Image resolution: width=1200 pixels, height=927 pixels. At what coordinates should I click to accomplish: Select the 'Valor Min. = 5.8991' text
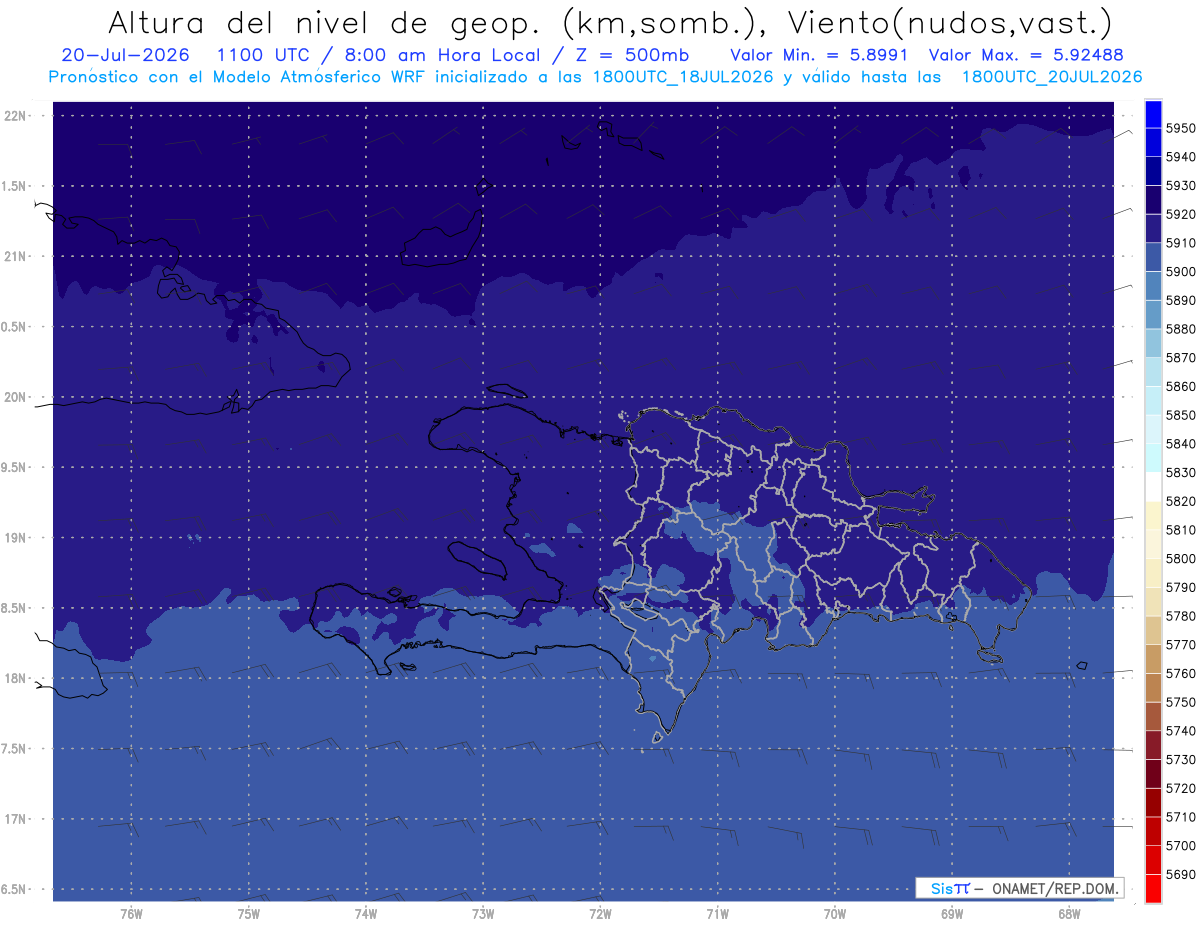coord(819,55)
